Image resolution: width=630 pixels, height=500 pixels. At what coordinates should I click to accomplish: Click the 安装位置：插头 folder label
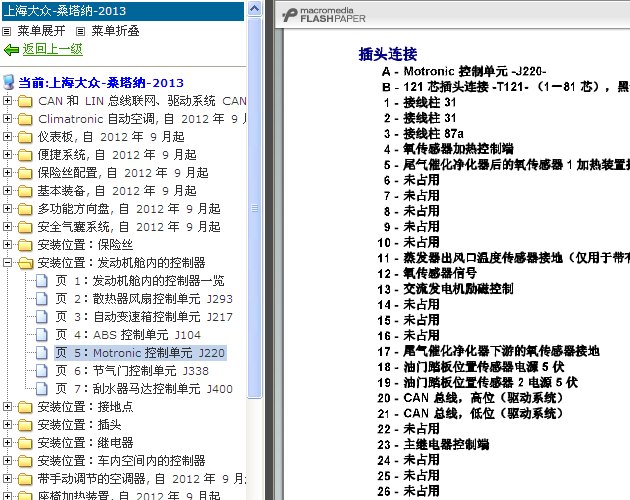tap(79, 425)
